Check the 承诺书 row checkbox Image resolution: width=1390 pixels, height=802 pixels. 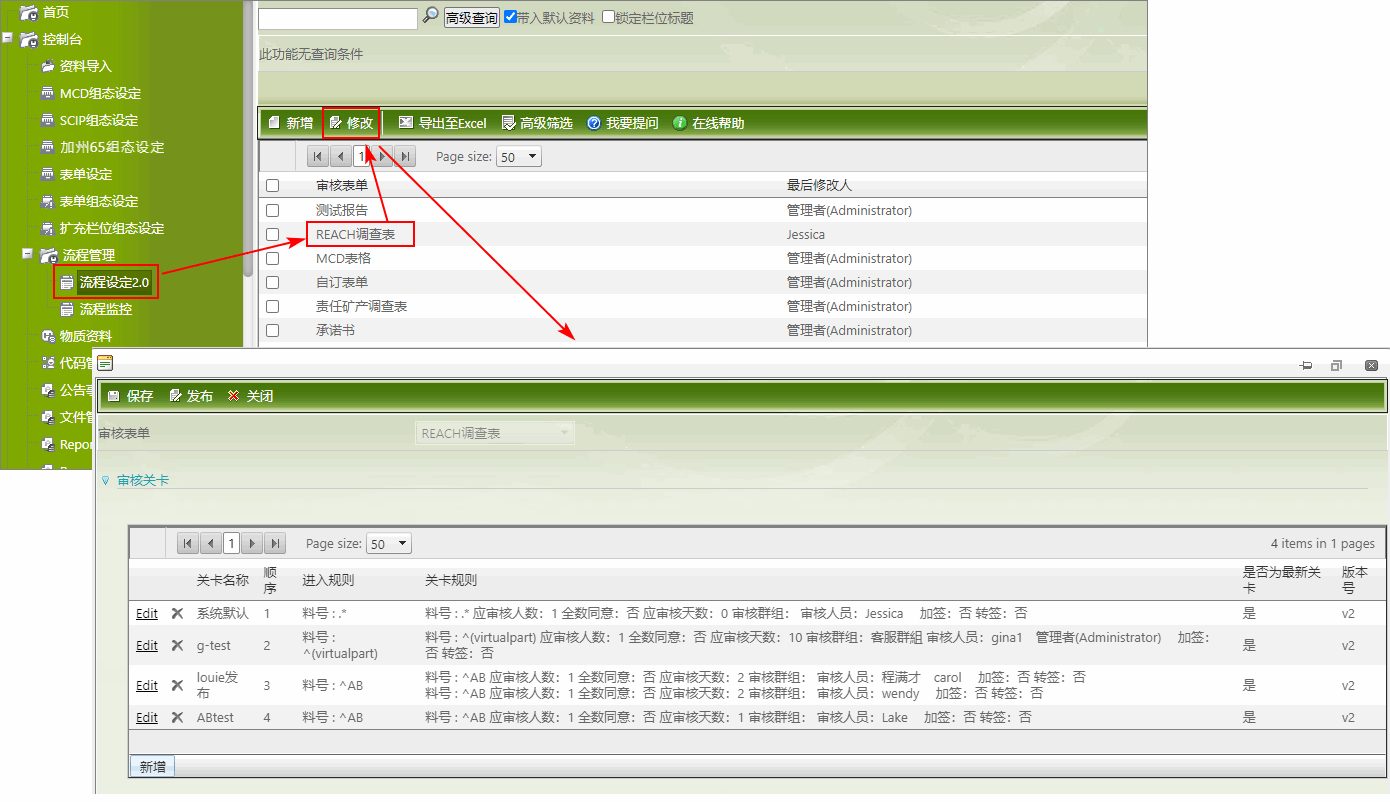(272, 330)
